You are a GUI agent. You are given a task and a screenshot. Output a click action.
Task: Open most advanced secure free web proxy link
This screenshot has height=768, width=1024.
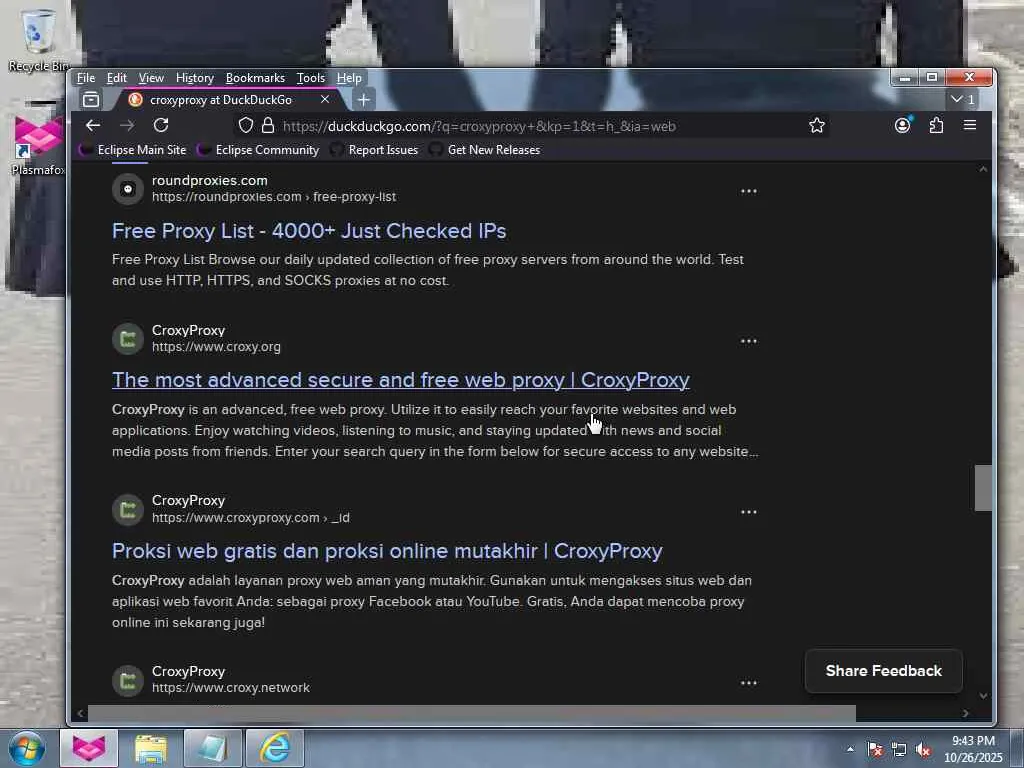click(x=400, y=380)
